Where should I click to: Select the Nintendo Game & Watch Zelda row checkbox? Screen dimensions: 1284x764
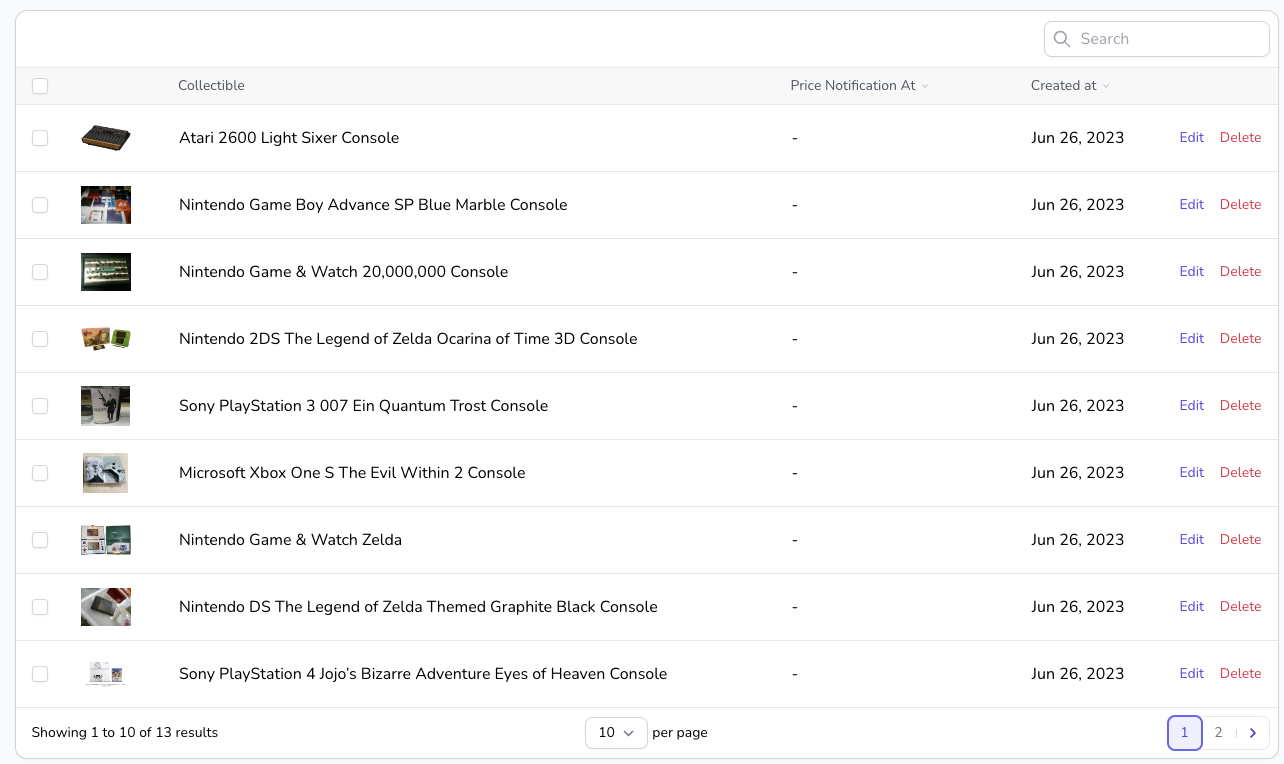[40, 540]
